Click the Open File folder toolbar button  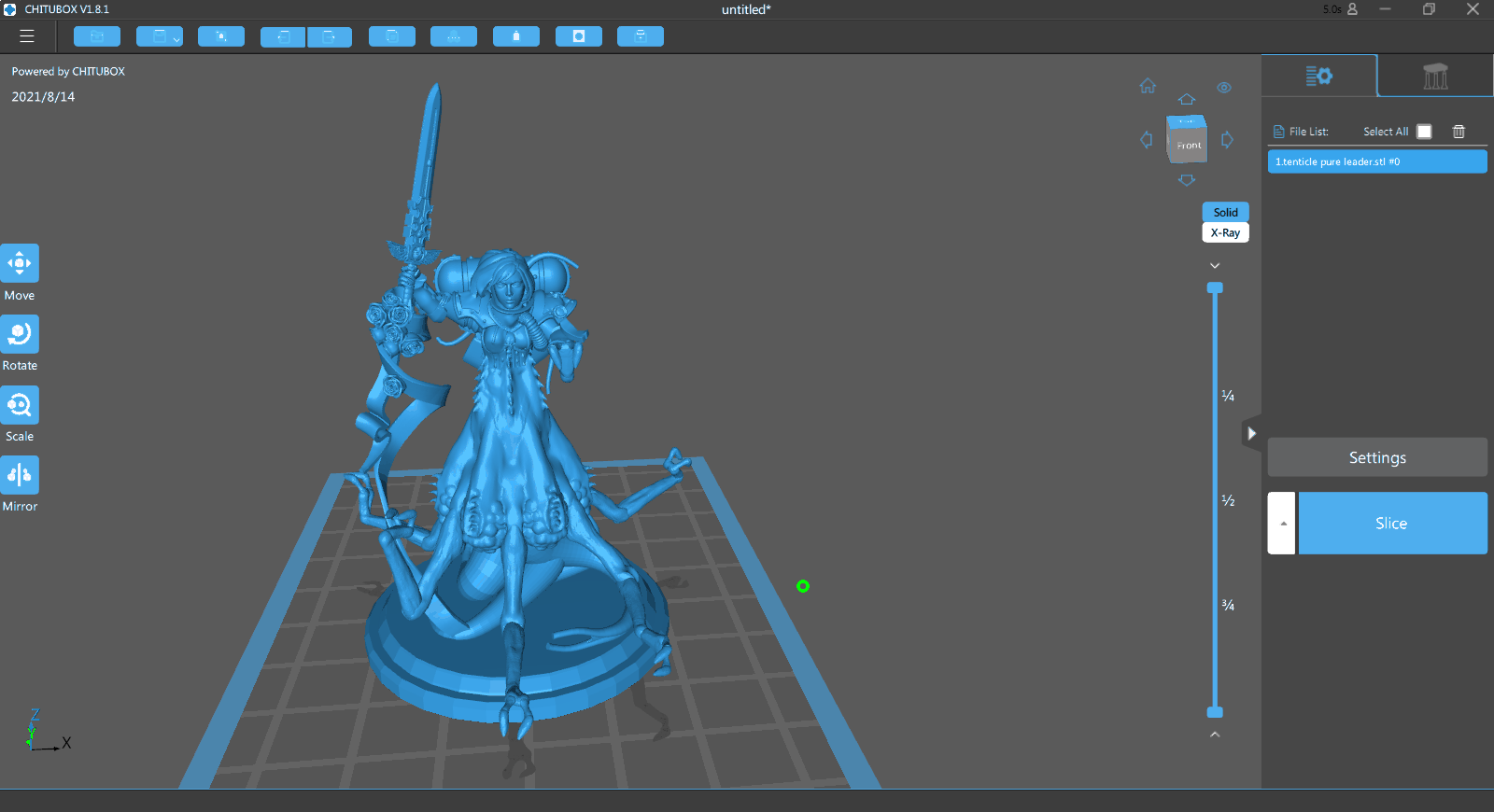97,36
